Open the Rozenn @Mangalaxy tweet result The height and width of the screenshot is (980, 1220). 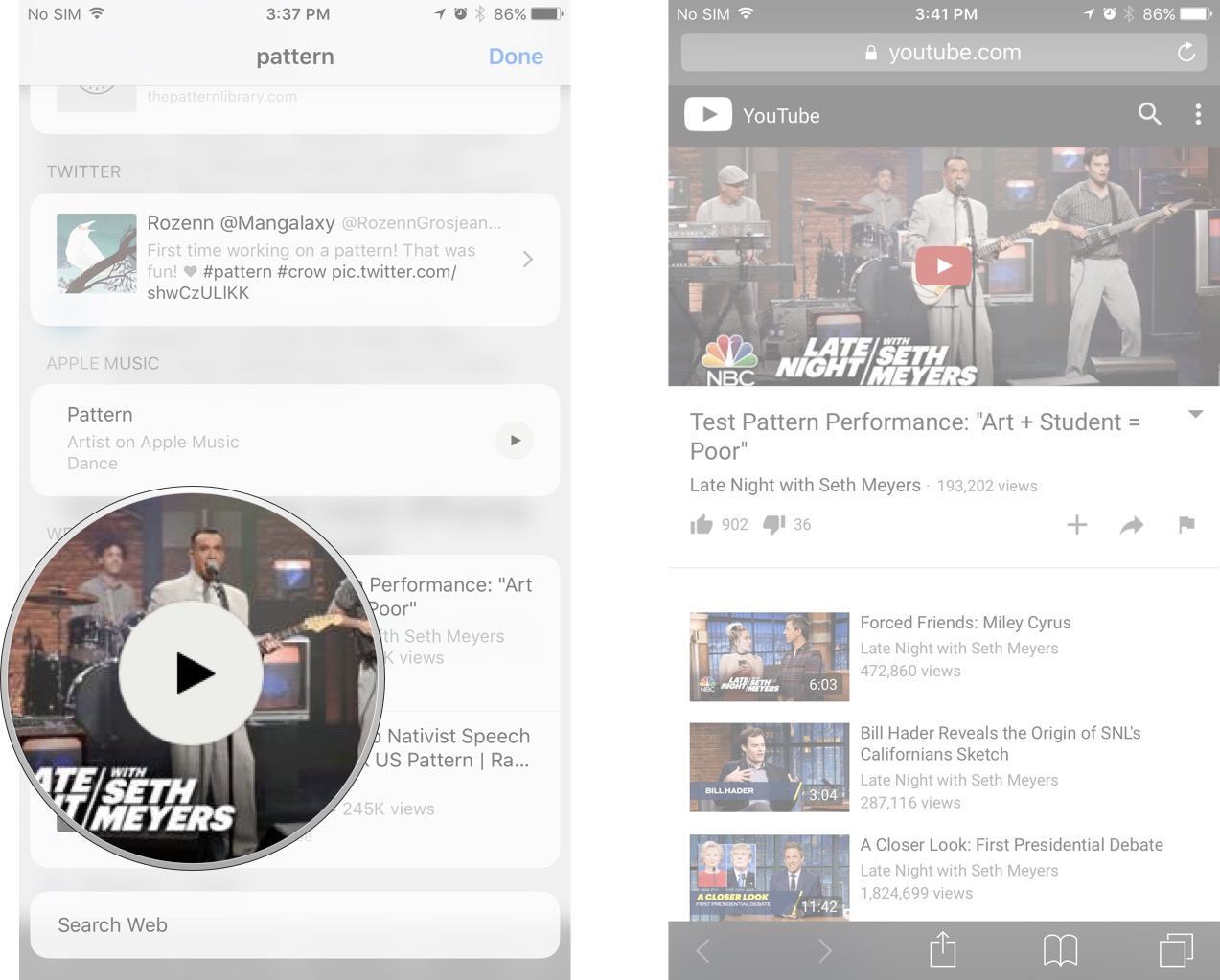point(295,259)
